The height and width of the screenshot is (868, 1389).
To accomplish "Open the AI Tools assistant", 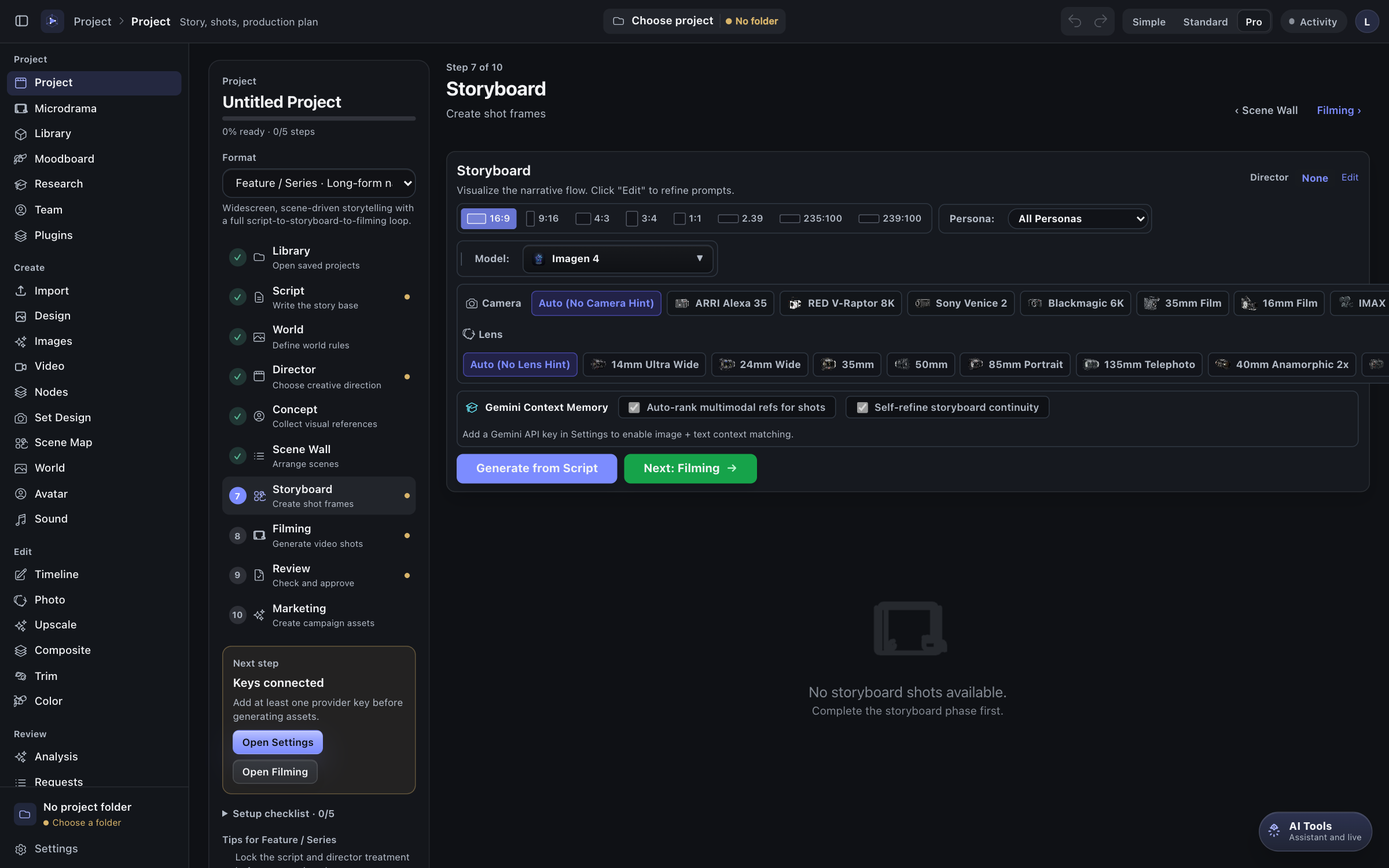I will point(1315,831).
